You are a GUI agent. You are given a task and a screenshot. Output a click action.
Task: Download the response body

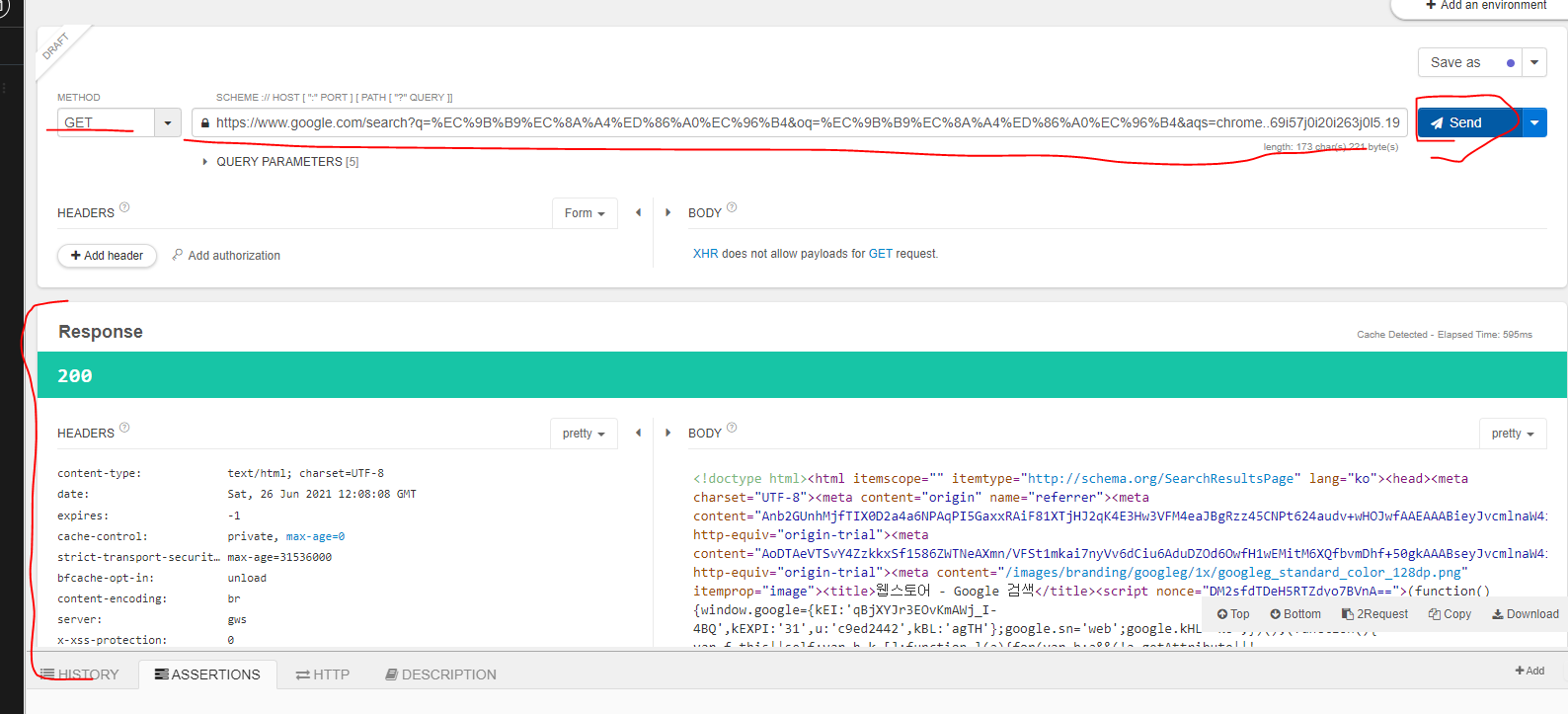tap(1526, 614)
